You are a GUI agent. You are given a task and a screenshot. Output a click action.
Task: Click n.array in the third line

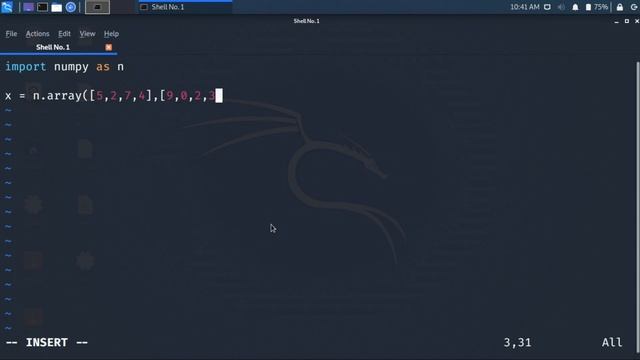pyautogui.click(x=57, y=96)
